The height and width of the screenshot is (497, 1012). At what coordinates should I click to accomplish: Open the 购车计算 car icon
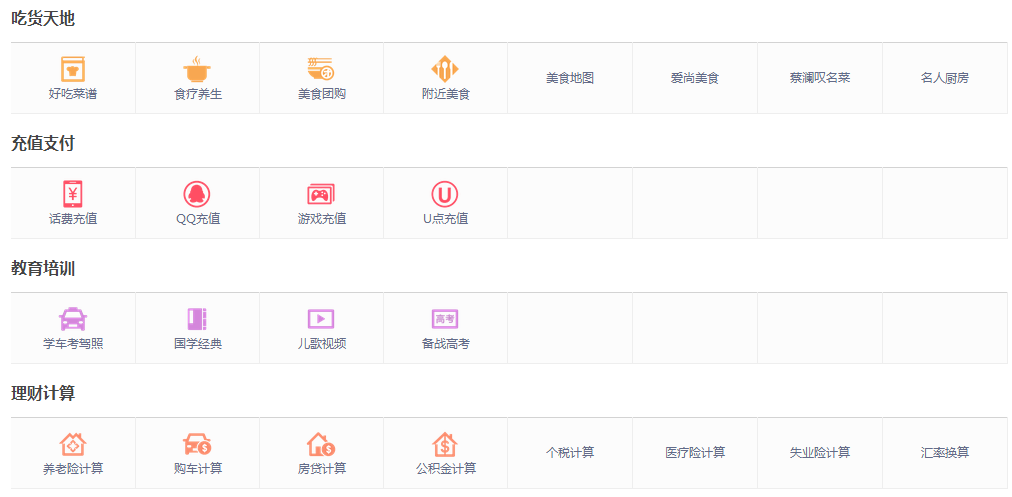pos(197,444)
